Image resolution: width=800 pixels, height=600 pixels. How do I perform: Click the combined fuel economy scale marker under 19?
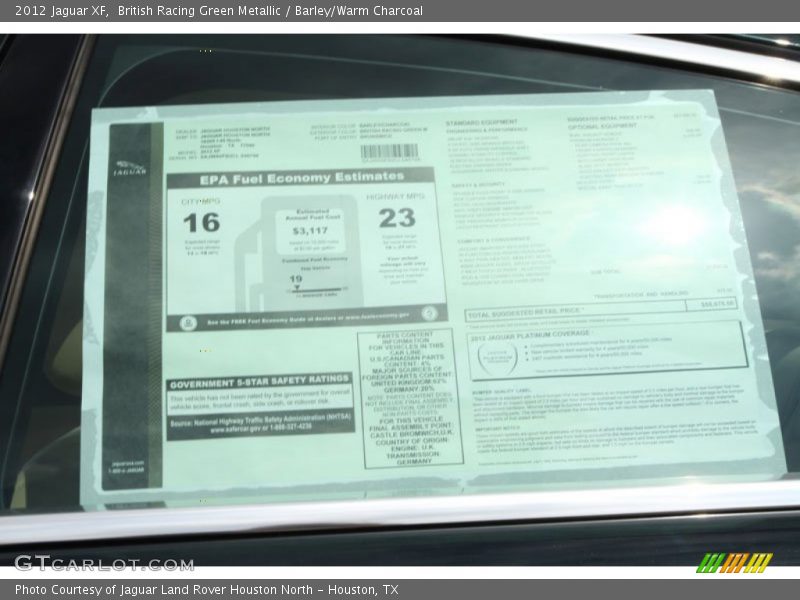297,289
